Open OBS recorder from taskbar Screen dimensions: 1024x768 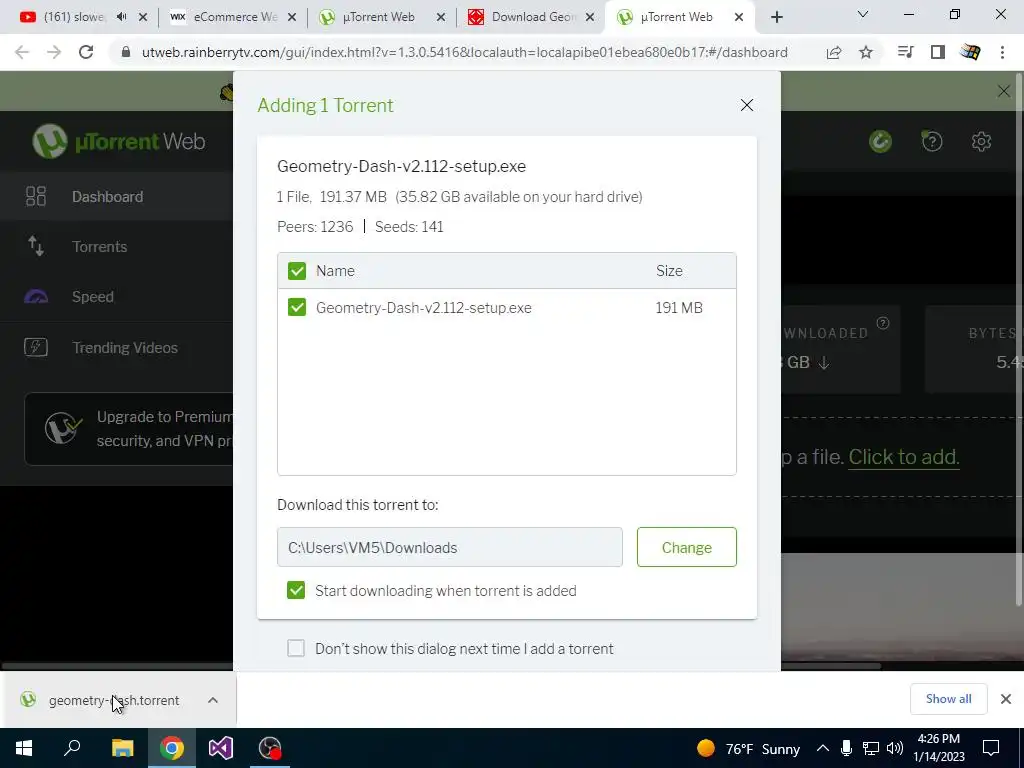pos(270,748)
